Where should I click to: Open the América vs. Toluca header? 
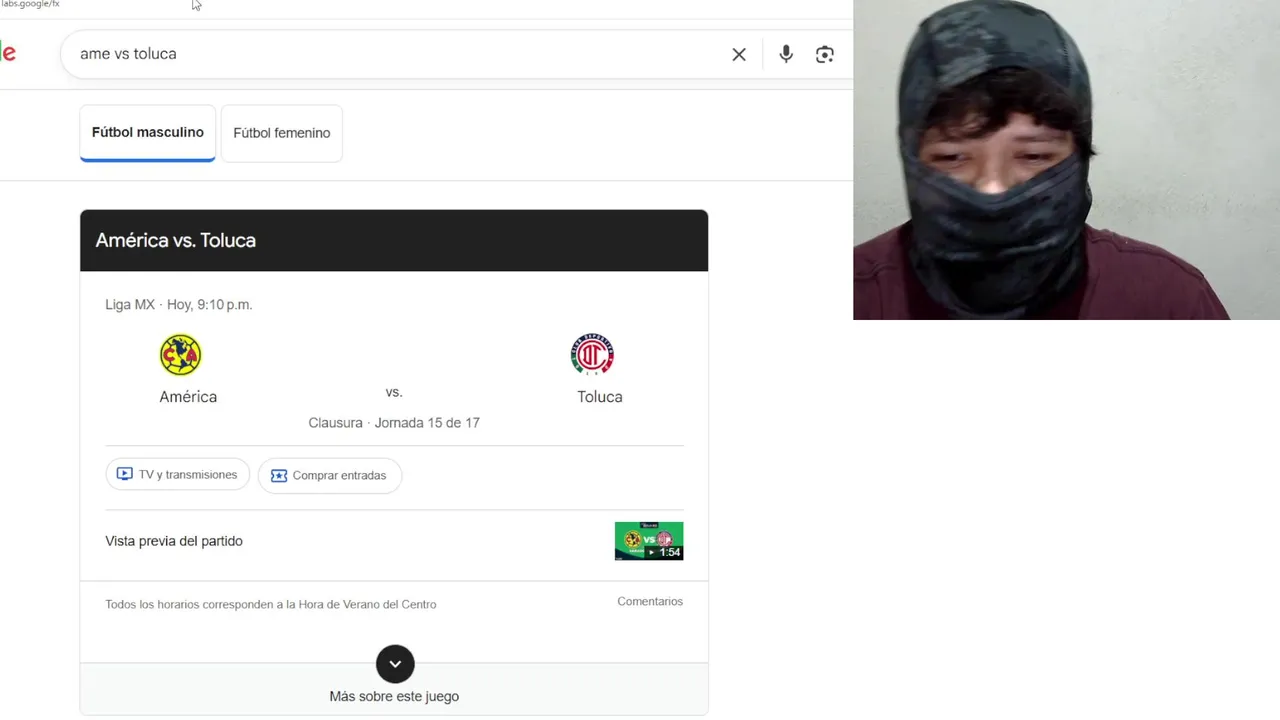pos(394,240)
